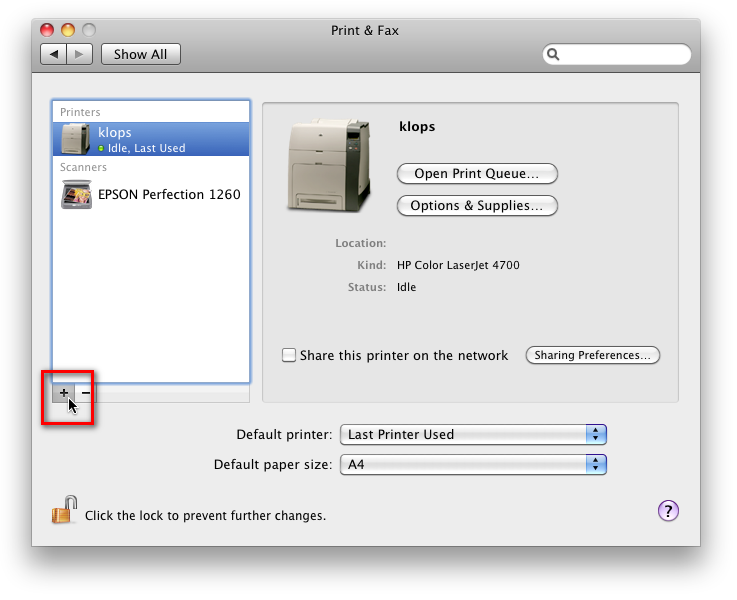Open help with the question mark button

[668, 511]
